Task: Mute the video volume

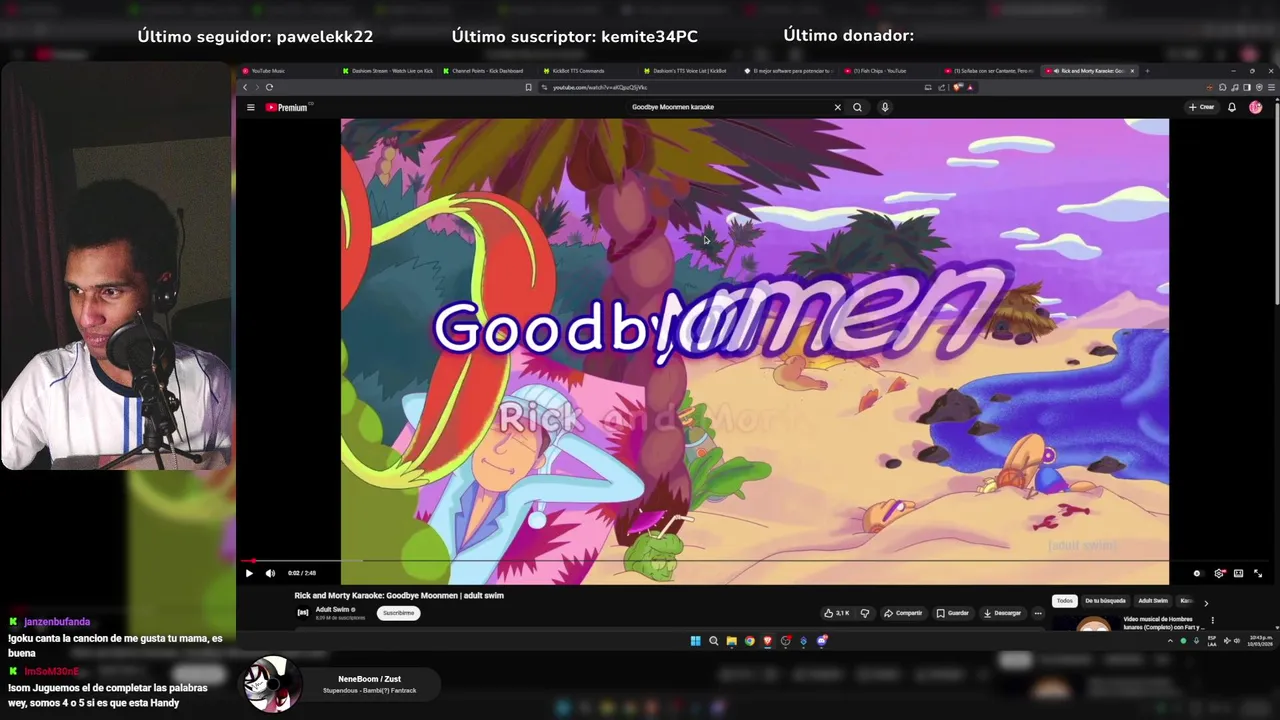Action: coord(270,573)
